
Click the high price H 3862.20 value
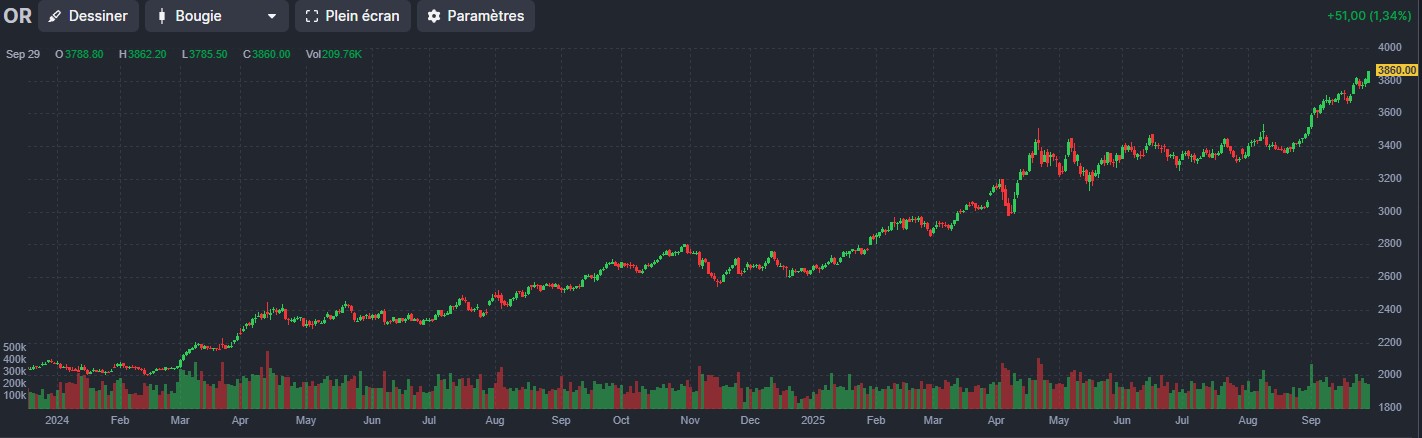(146, 54)
